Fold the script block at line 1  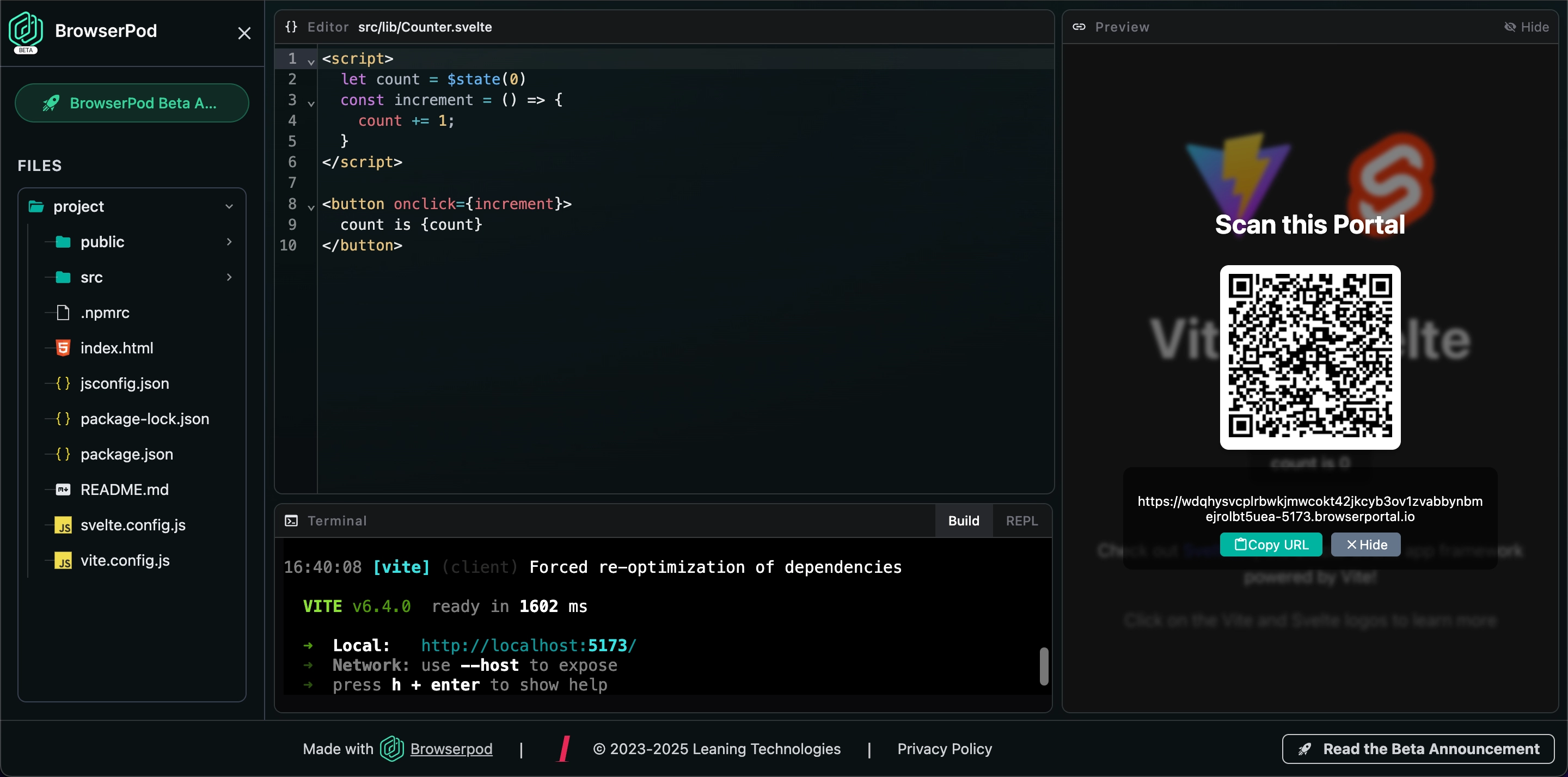[x=311, y=62]
